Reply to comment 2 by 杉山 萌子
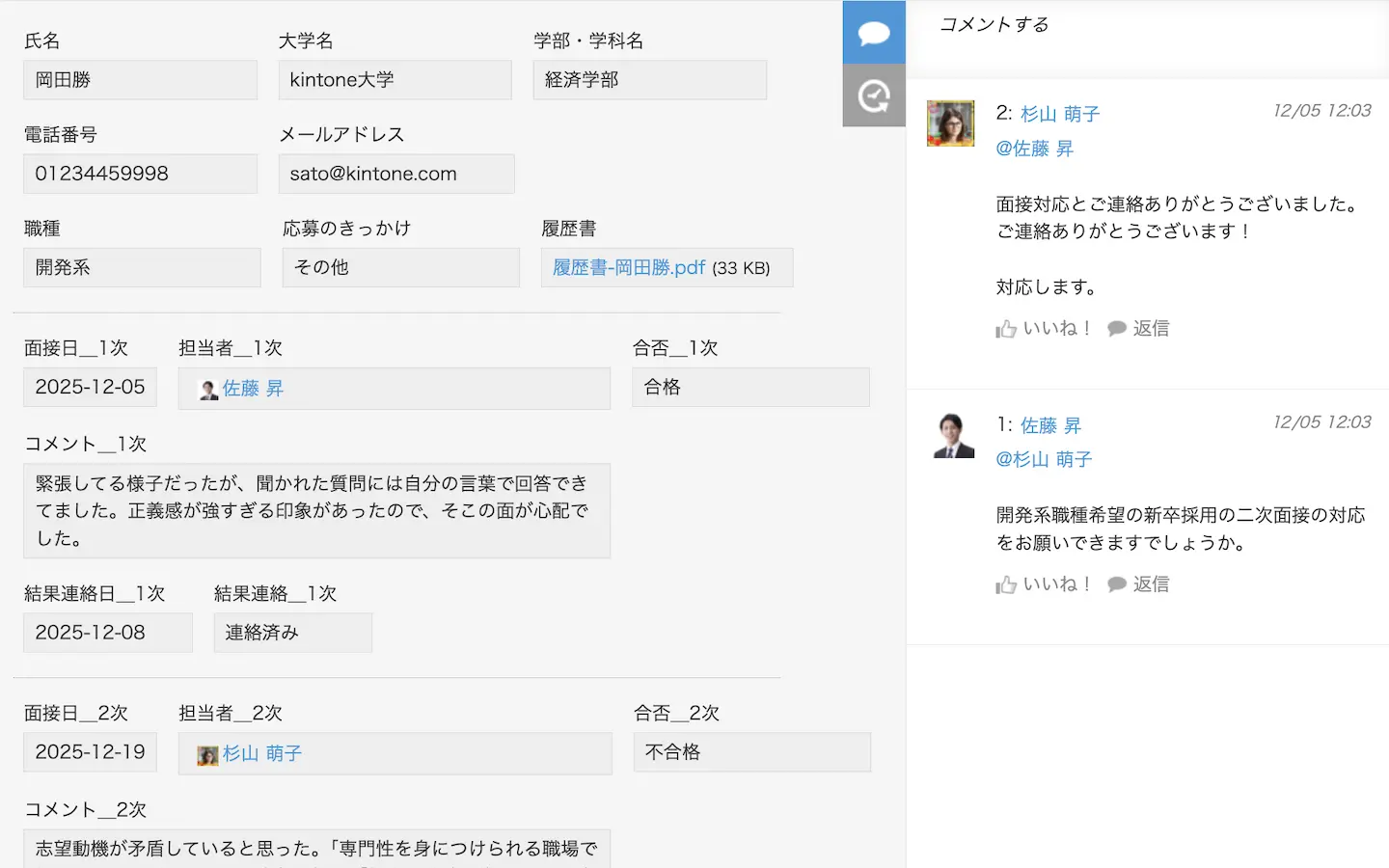Viewport: 1389px width, 868px height. click(x=1139, y=329)
